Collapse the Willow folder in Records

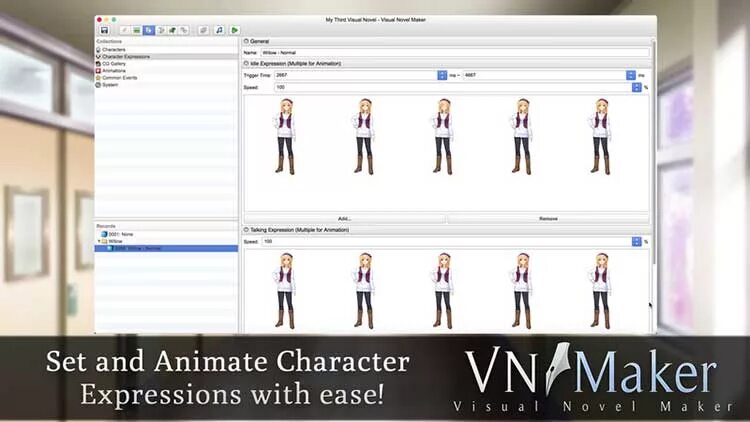99,241
